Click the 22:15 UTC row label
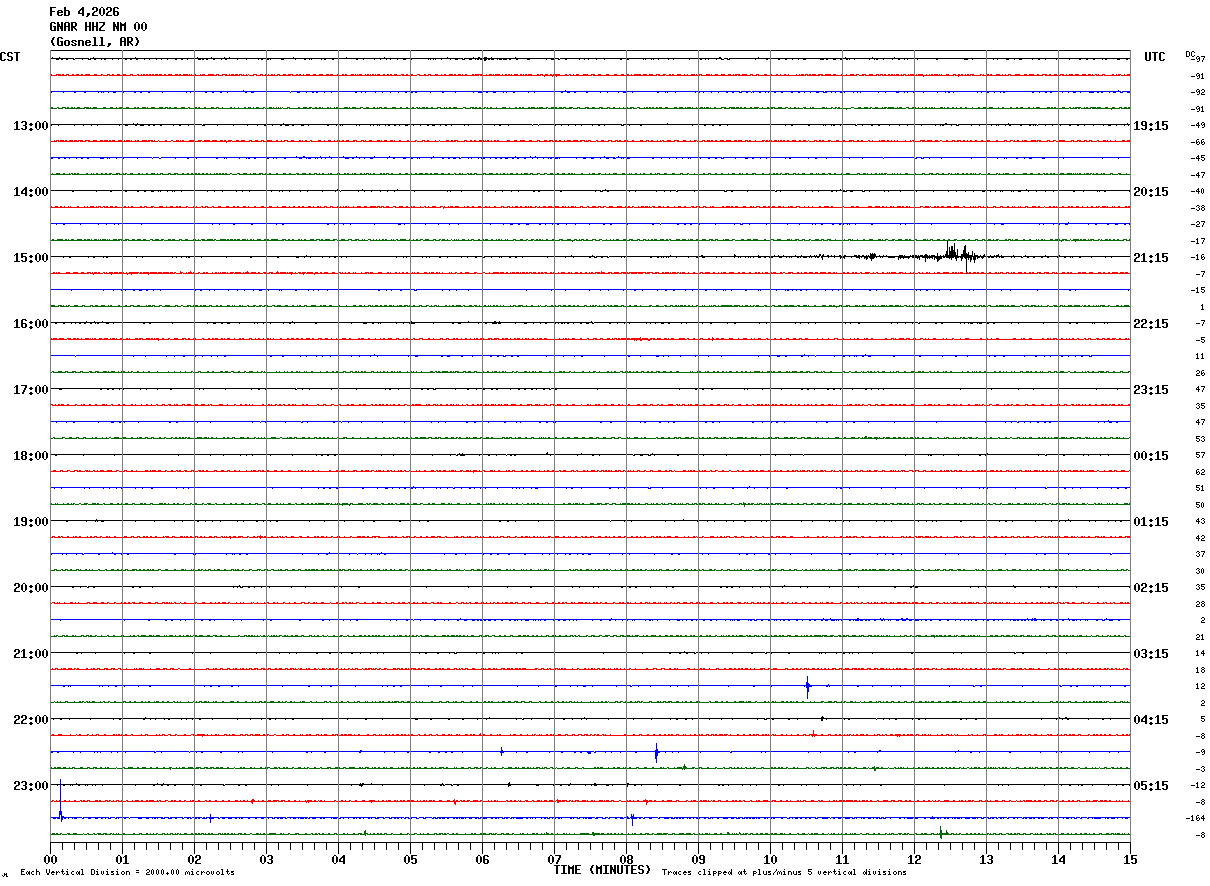 pos(1151,324)
